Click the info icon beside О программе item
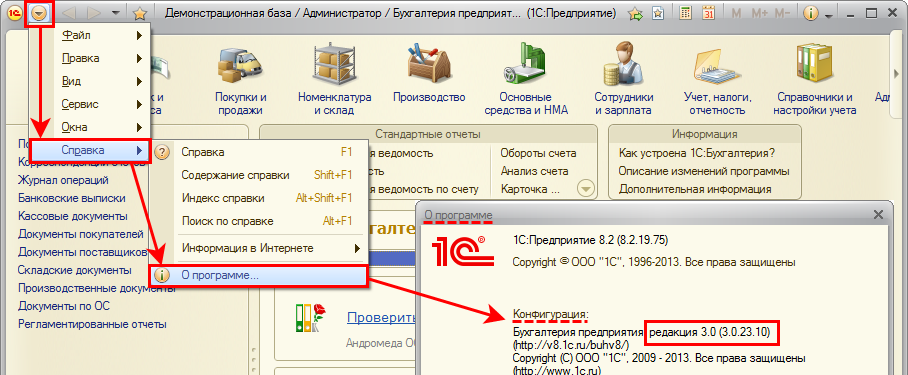Screen dimensions: 908x375 point(162,276)
